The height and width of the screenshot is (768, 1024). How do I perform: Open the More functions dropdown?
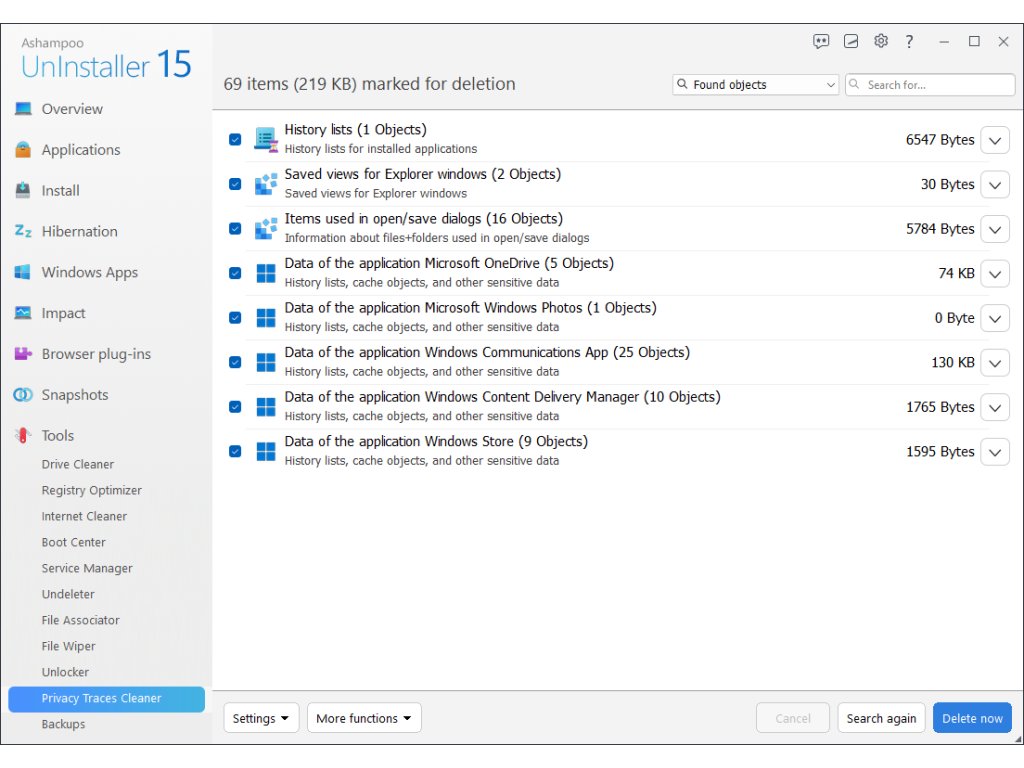[x=364, y=718]
